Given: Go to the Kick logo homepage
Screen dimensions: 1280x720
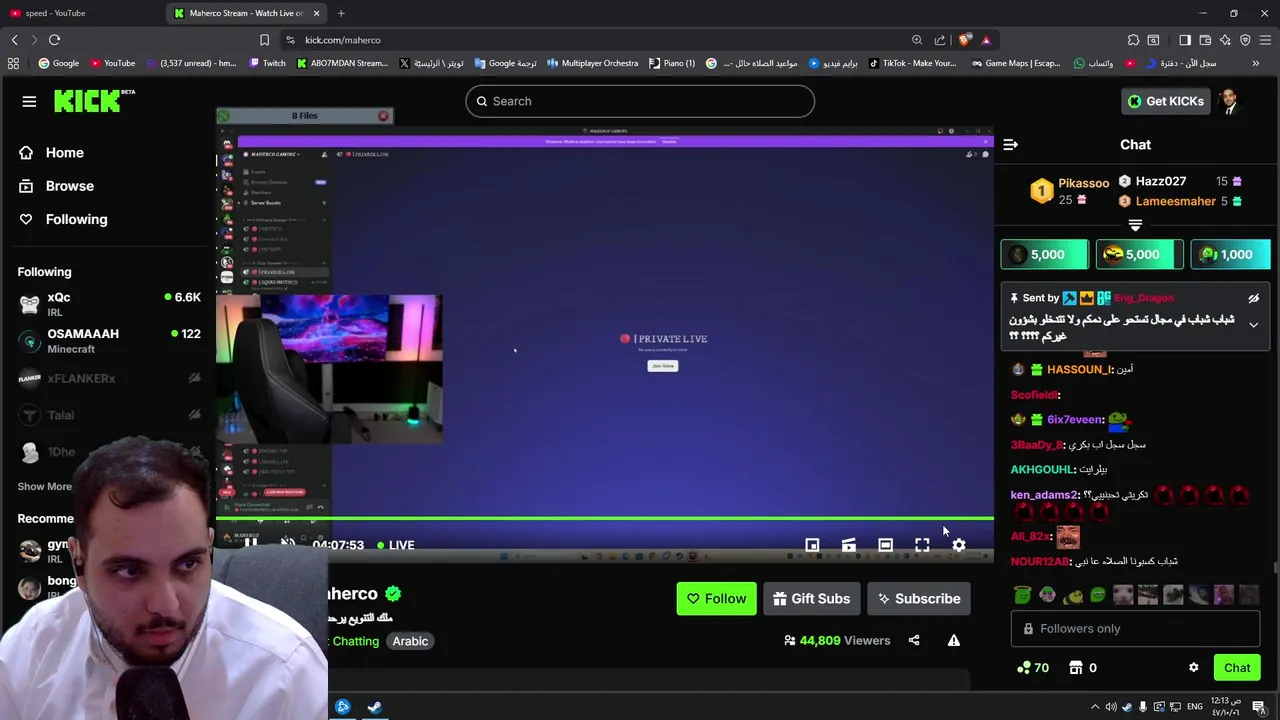Looking at the screenshot, I should (94, 100).
